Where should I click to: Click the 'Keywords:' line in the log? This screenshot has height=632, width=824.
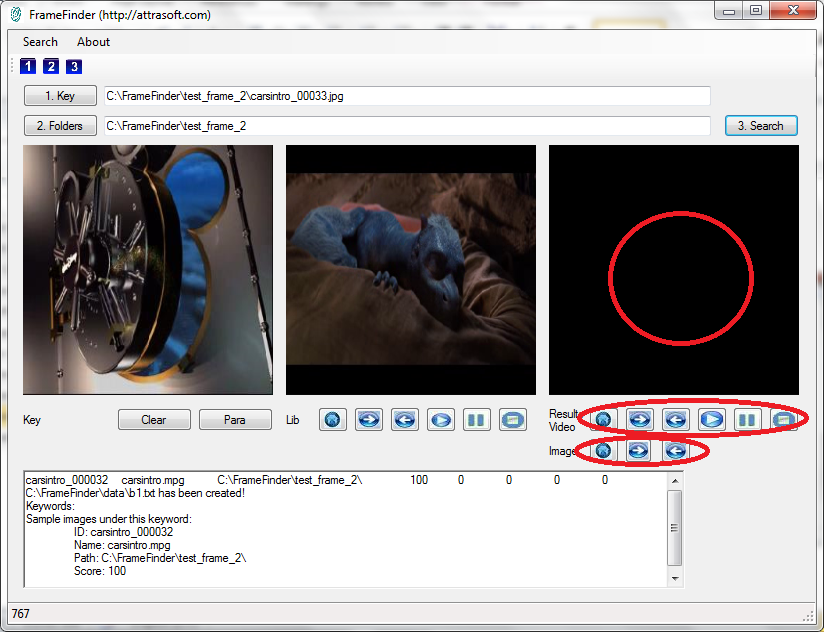(50, 506)
